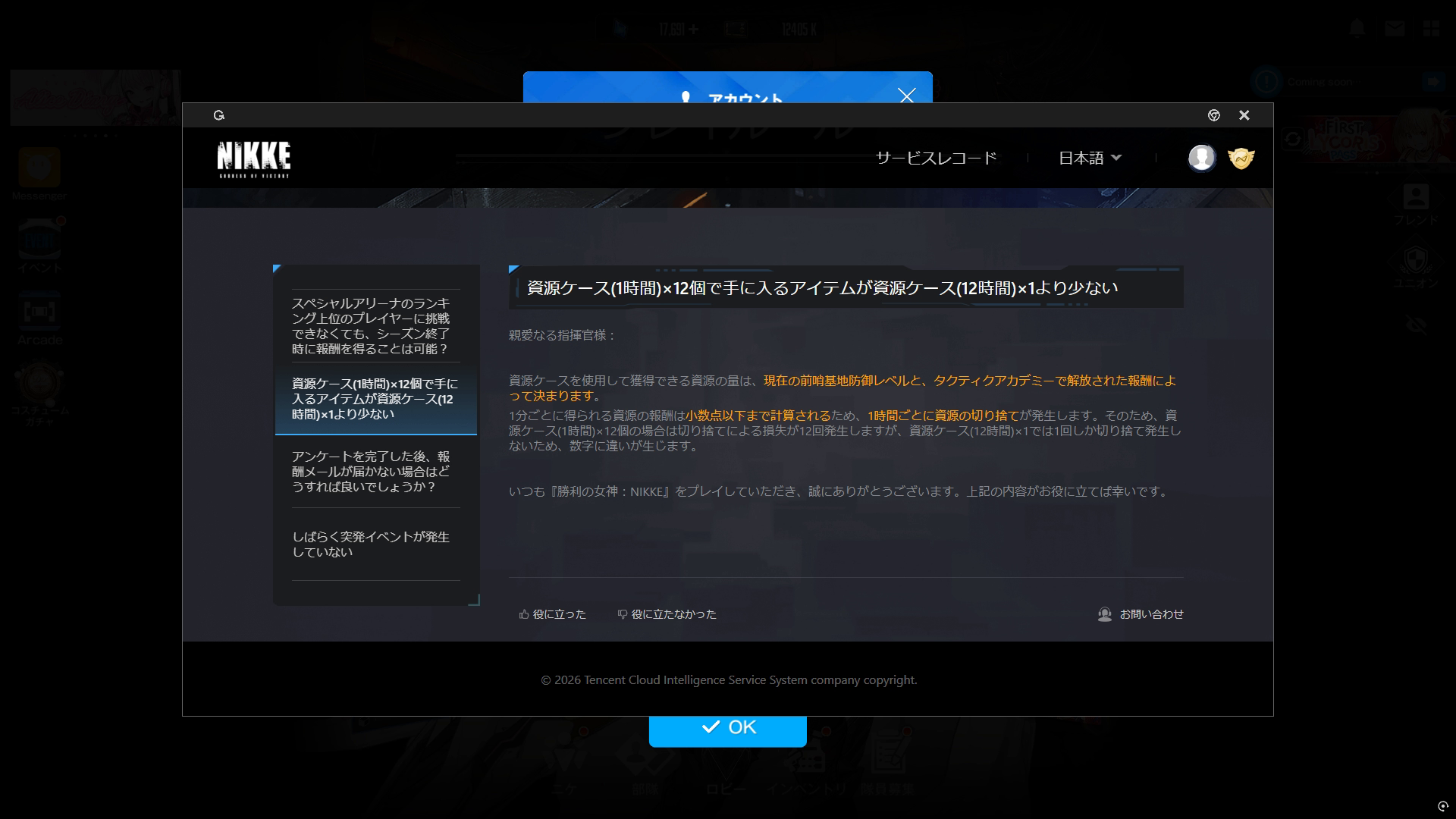Select 資源ケース FAQ entry in sidebar
Image resolution: width=1456 pixels, height=819 pixels.
[375, 399]
